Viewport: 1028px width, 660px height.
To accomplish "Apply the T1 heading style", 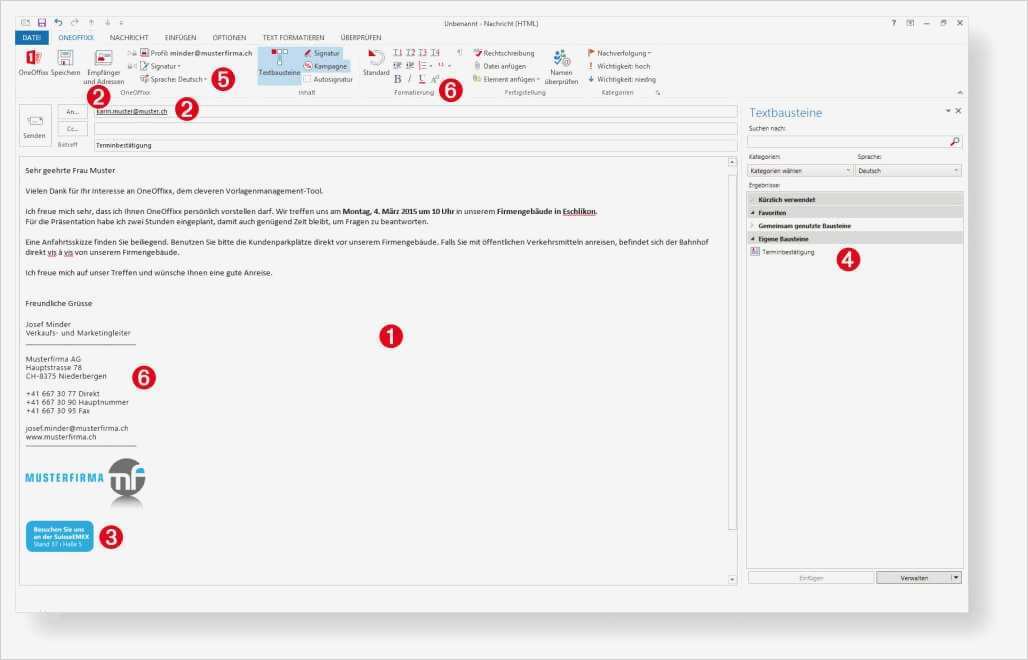I will coord(398,52).
